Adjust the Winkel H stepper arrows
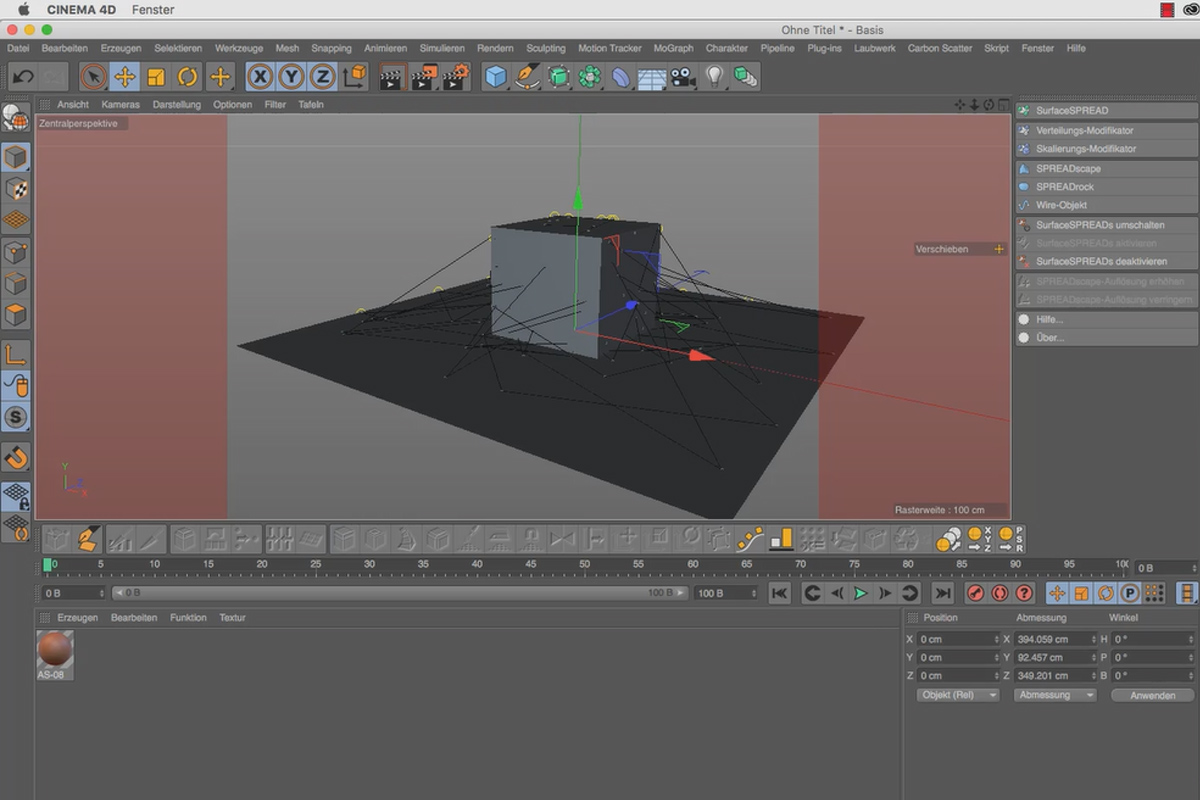Image resolution: width=1200 pixels, height=800 pixels. pos(1191,639)
